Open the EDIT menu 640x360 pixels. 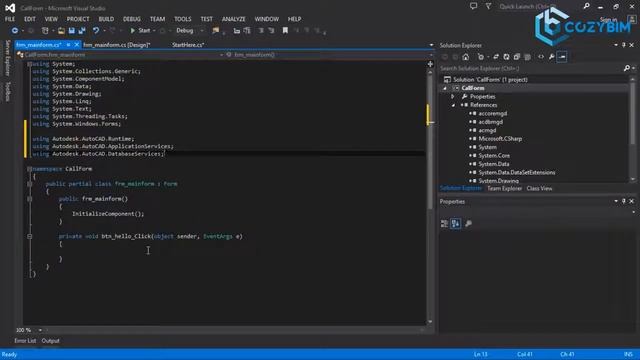[29, 19]
